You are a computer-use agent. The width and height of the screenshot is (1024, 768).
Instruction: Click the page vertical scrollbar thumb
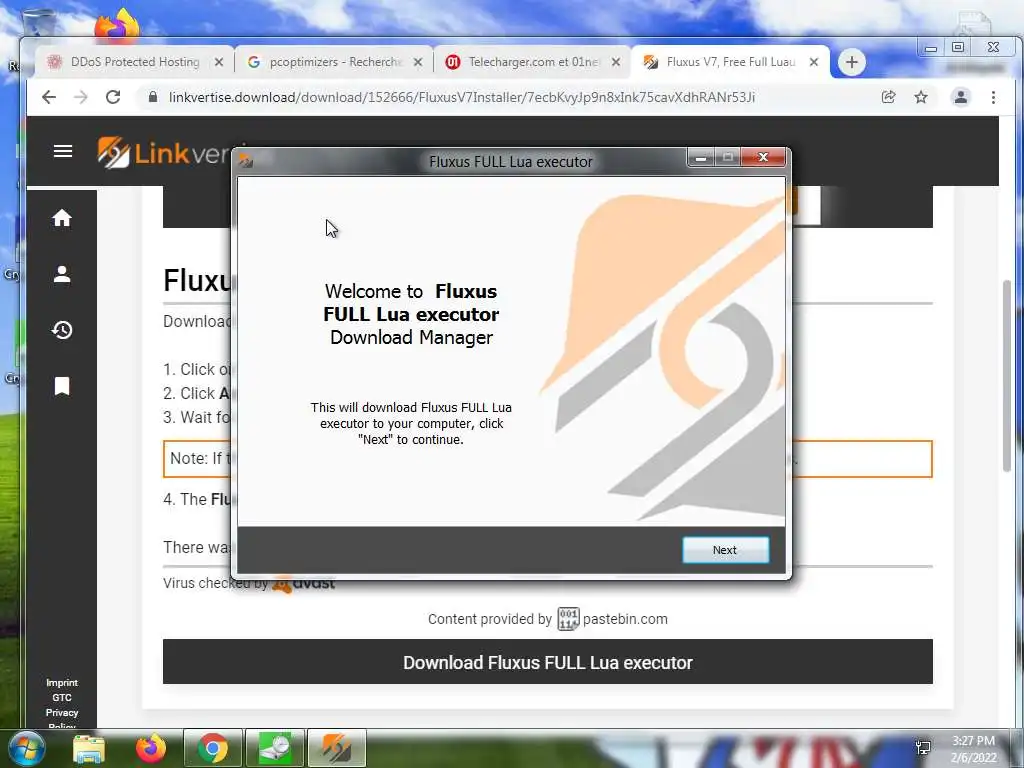pos(1006,376)
